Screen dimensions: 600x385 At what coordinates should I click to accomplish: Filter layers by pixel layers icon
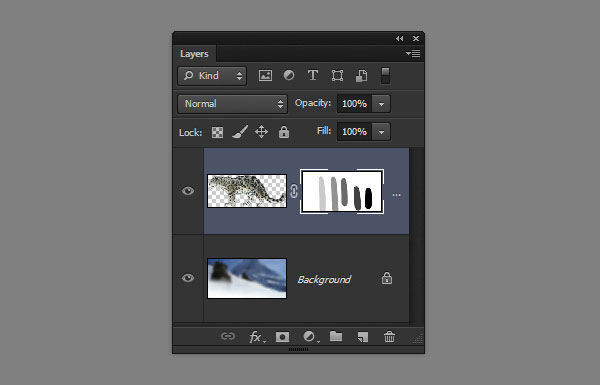pyautogui.click(x=265, y=75)
